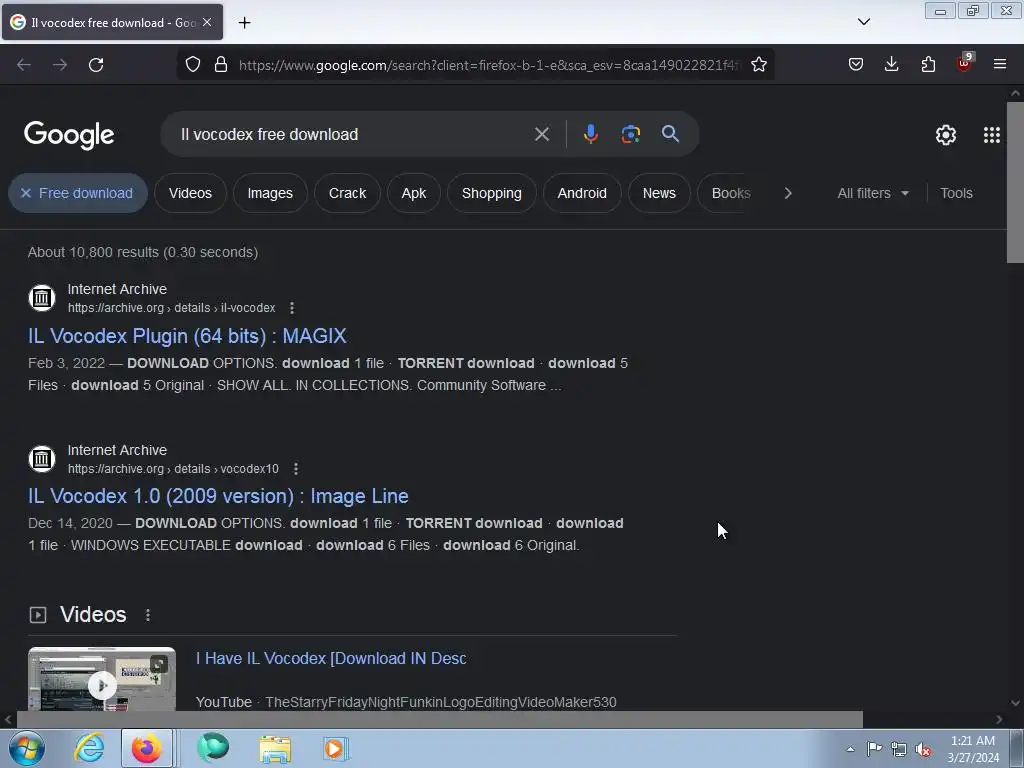The width and height of the screenshot is (1024, 768).
Task: Select the News filter chip
Action: pos(659,193)
